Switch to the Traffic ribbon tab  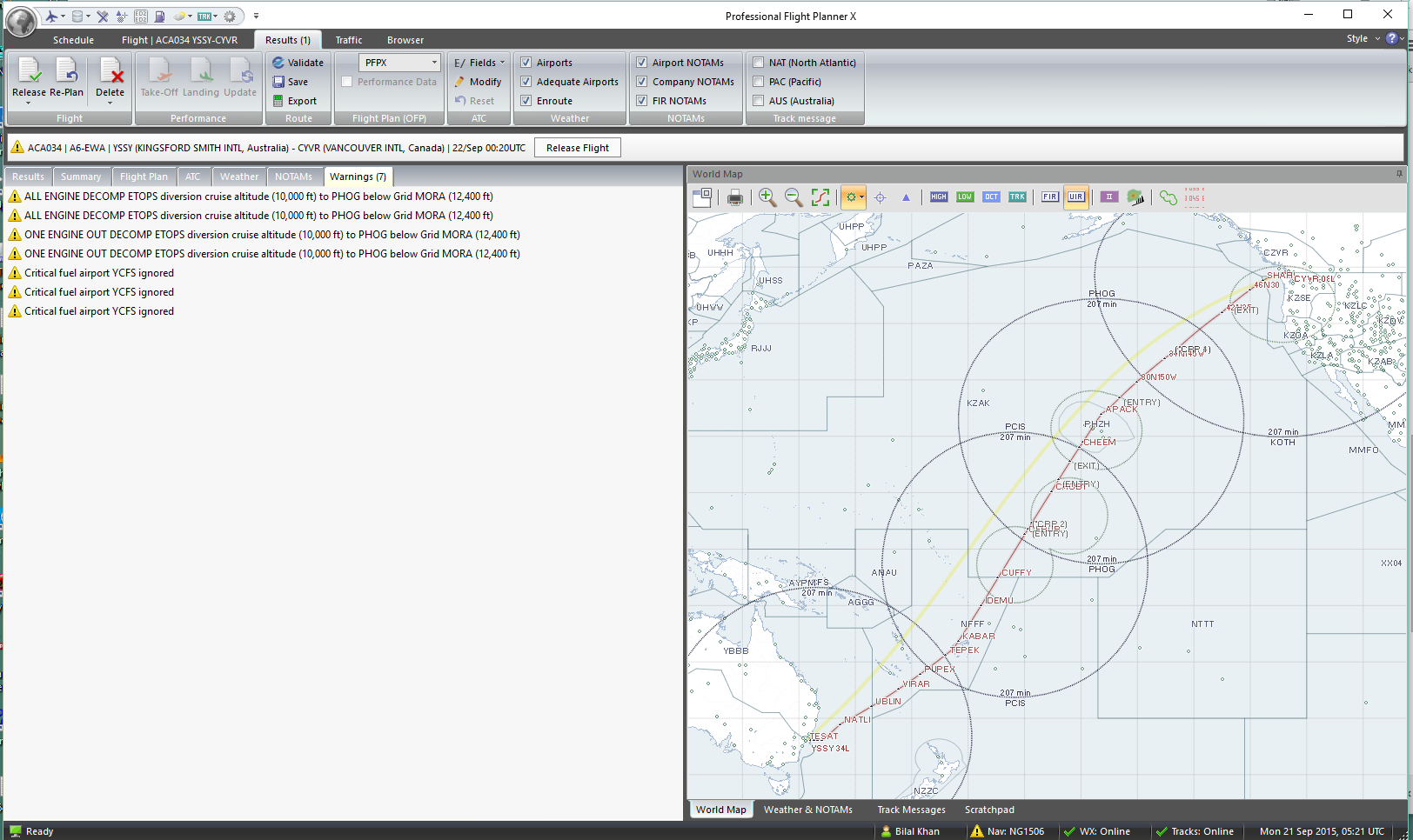349,40
